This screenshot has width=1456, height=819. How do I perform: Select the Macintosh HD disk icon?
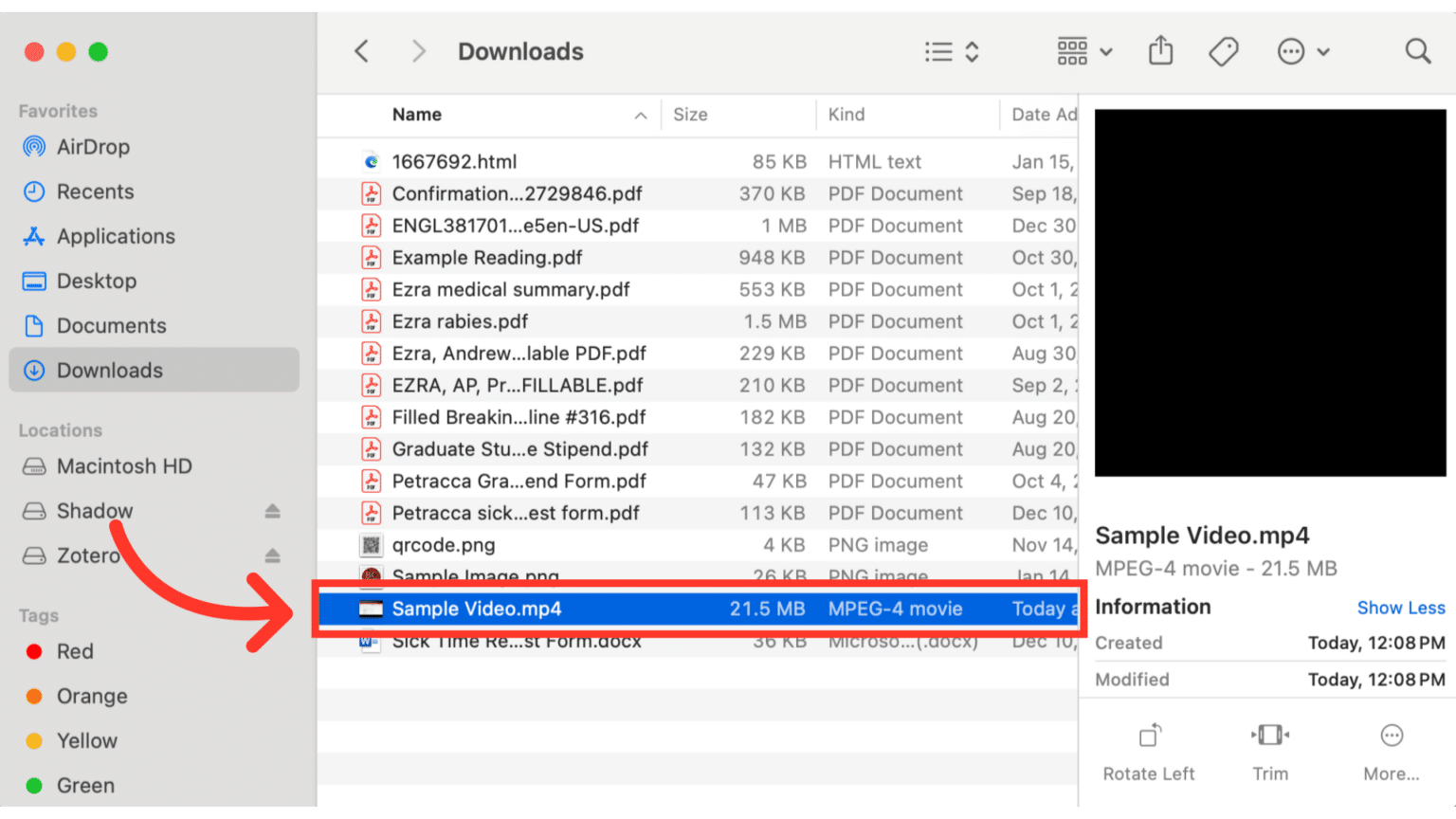[34, 465]
